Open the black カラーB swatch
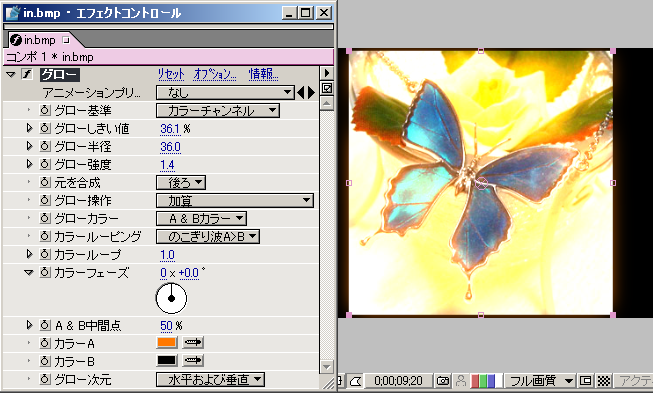The height and width of the screenshot is (393, 653). click(x=167, y=360)
